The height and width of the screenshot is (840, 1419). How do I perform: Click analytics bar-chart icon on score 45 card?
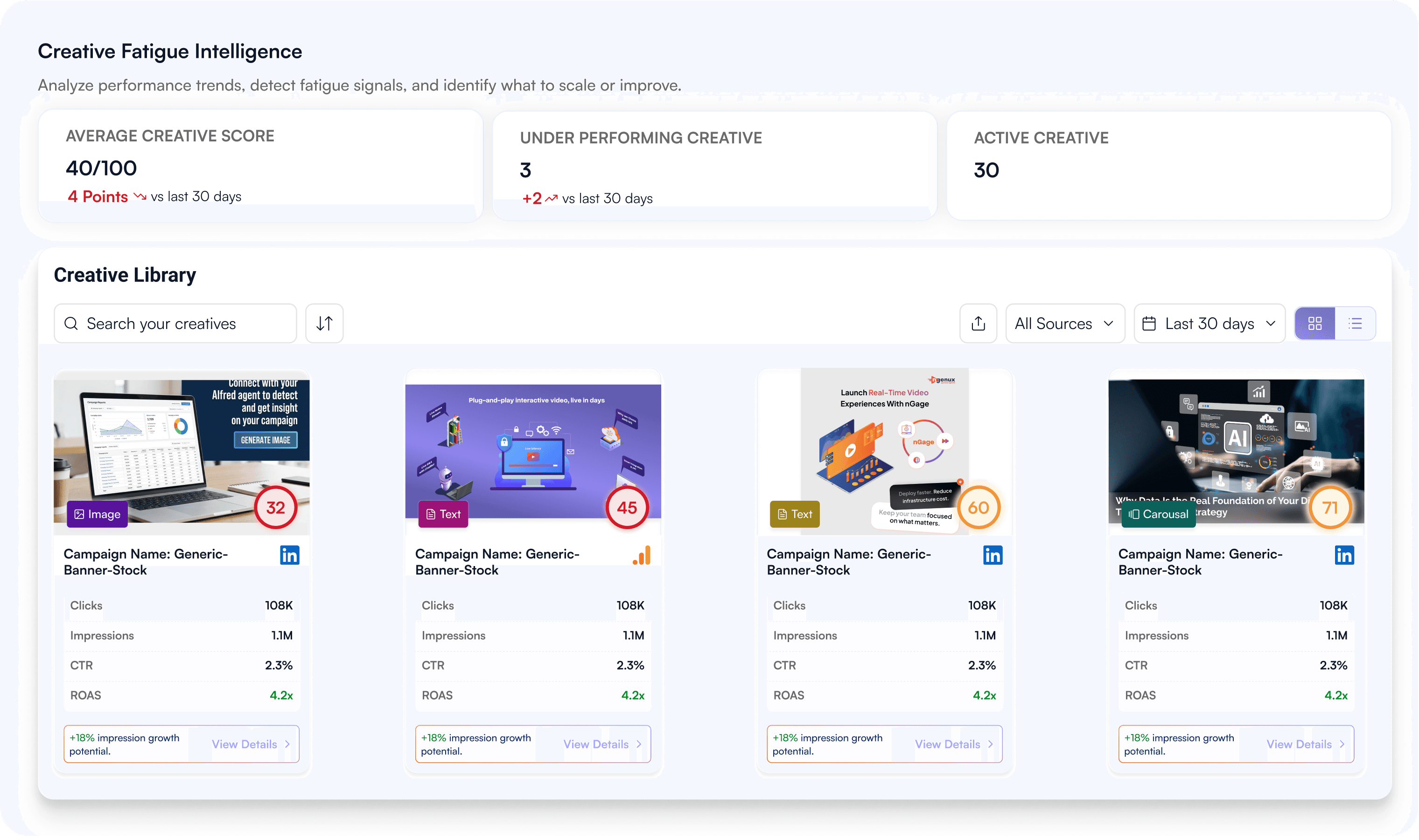(642, 555)
